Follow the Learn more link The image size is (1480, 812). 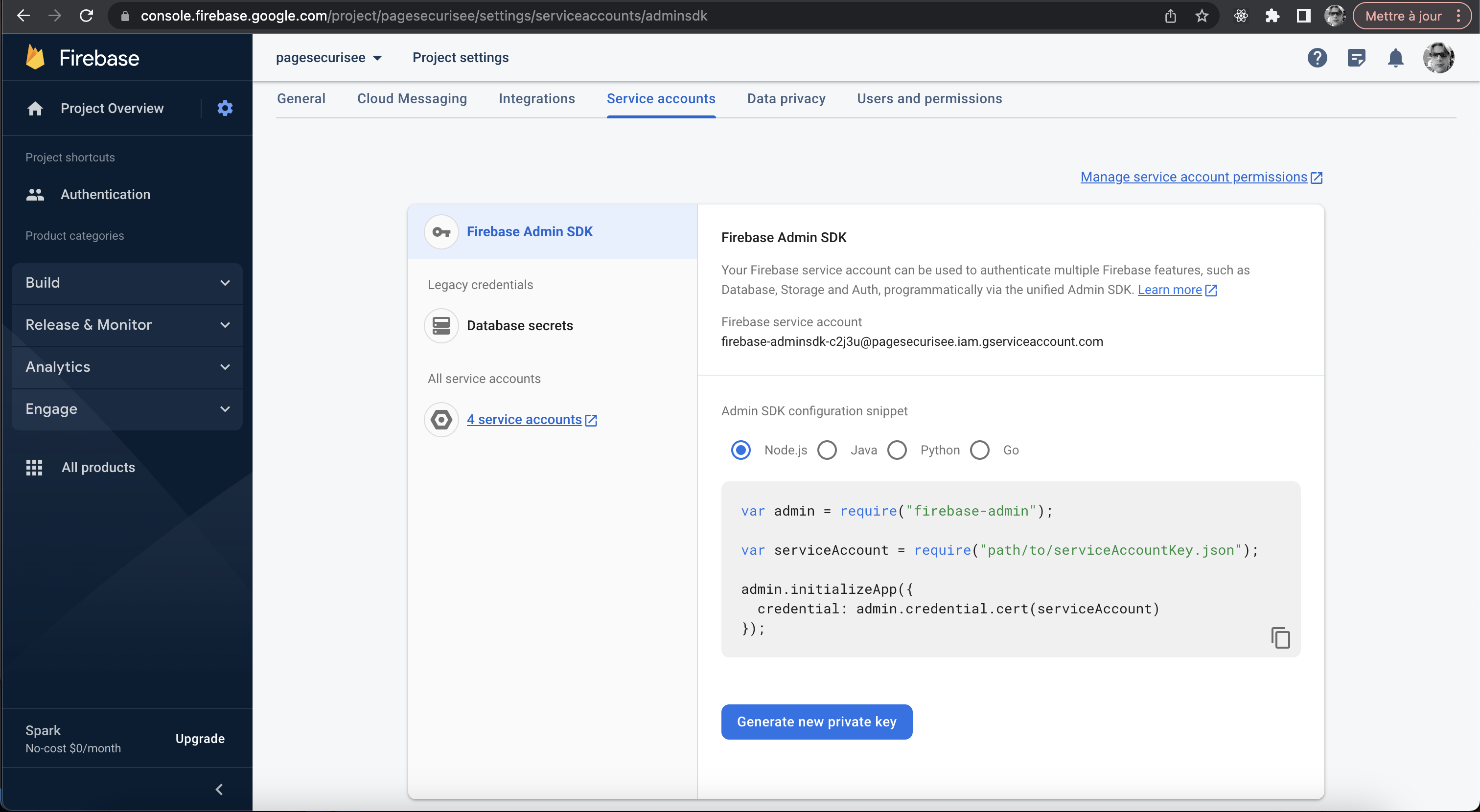[1177, 290]
